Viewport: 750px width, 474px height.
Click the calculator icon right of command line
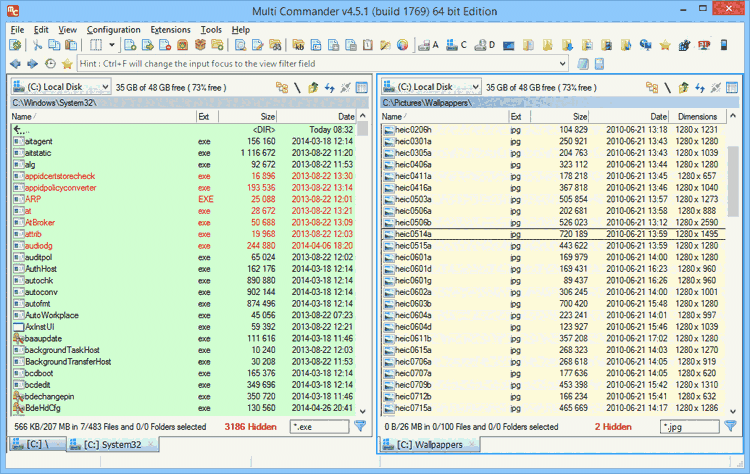coord(599,64)
